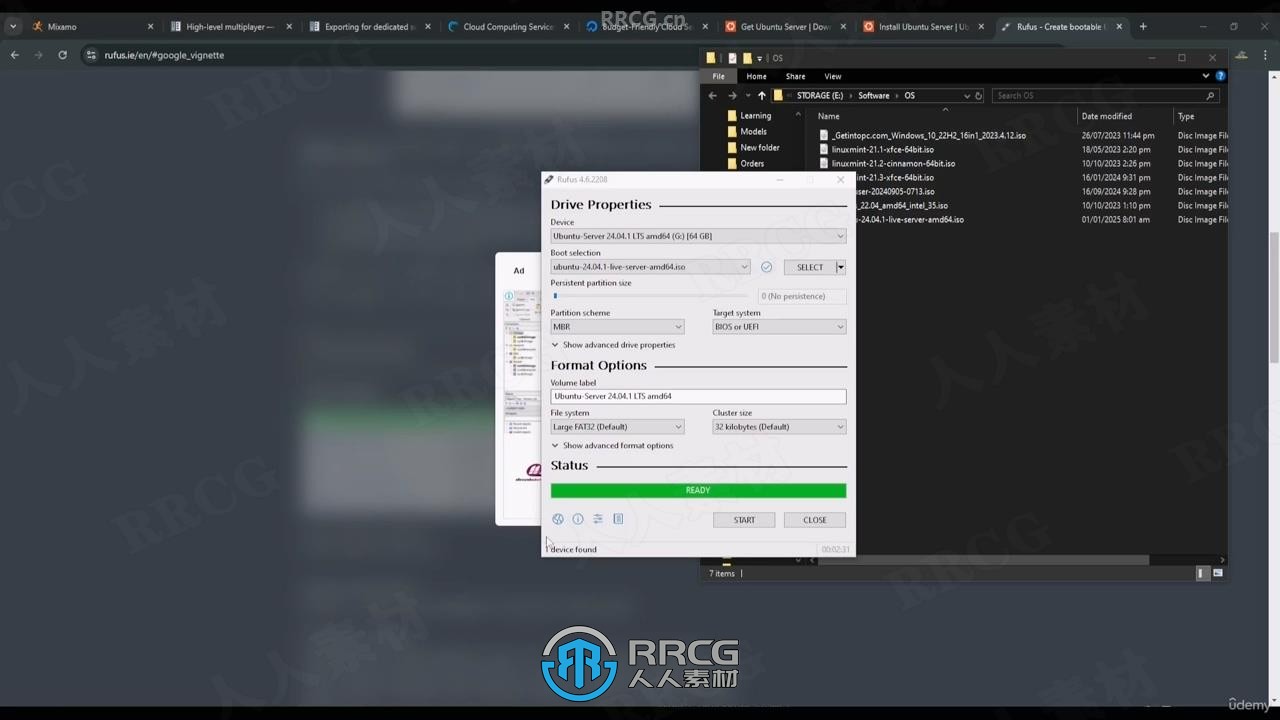Image resolution: width=1280 pixels, height=720 pixels.
Task: Open Boot selection dropdown
Action: point(650,267)
